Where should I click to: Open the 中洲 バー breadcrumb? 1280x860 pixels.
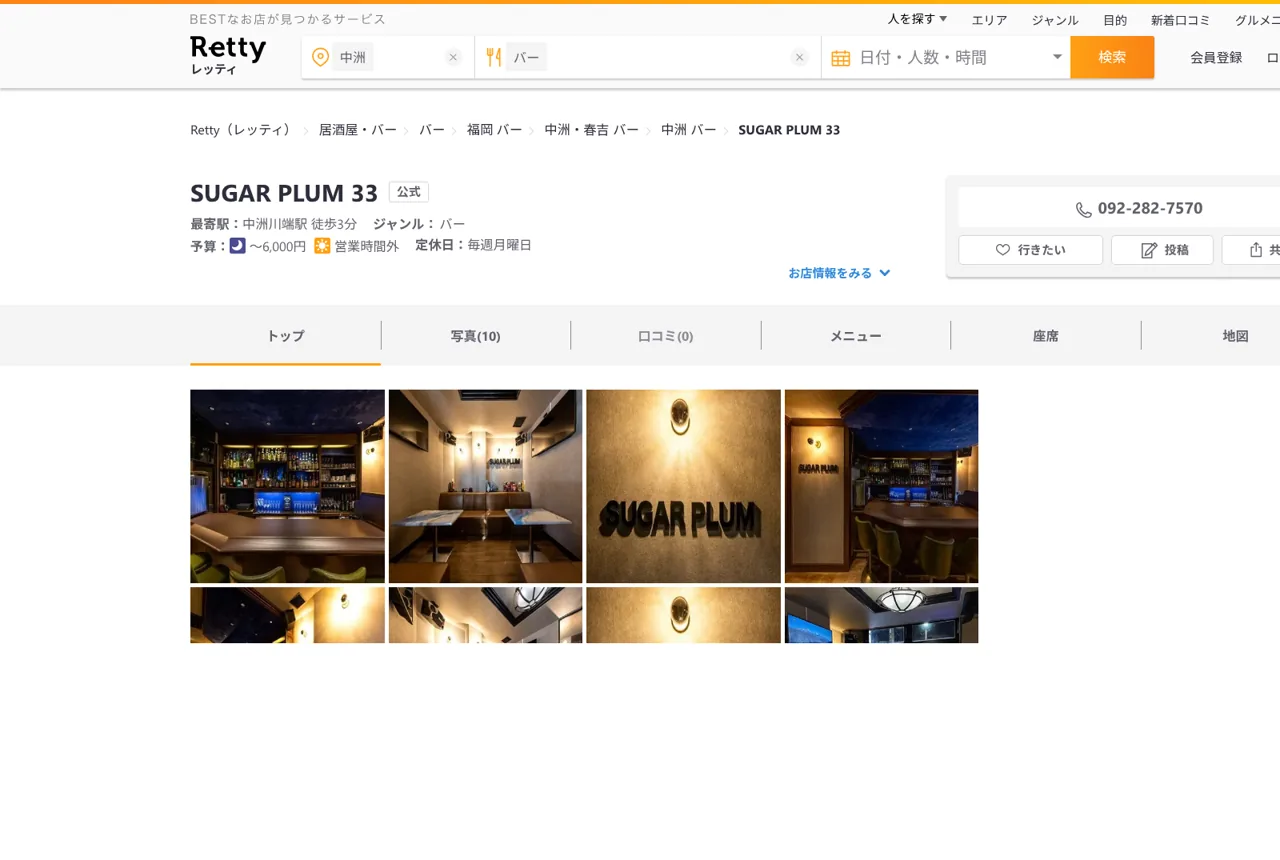(689, 130)
